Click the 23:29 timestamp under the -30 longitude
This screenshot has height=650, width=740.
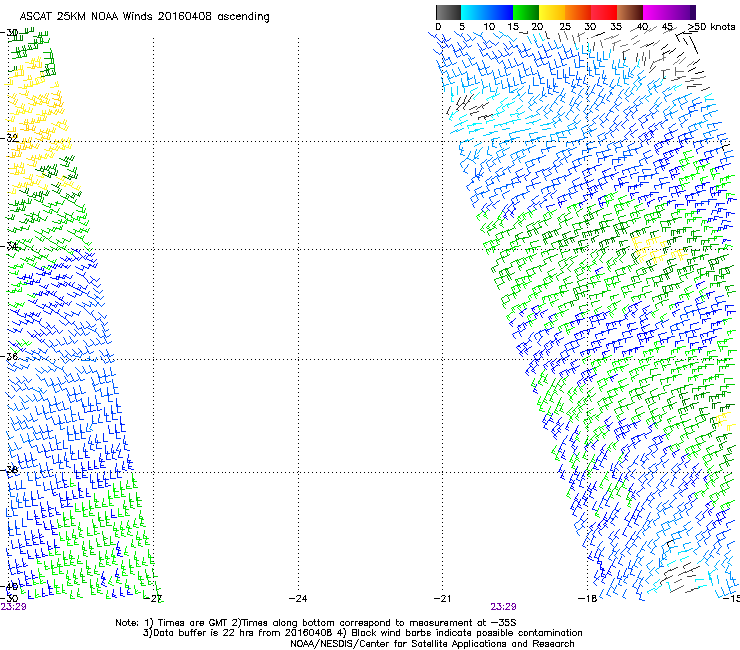pyautogui.click(x=13, y=607)
